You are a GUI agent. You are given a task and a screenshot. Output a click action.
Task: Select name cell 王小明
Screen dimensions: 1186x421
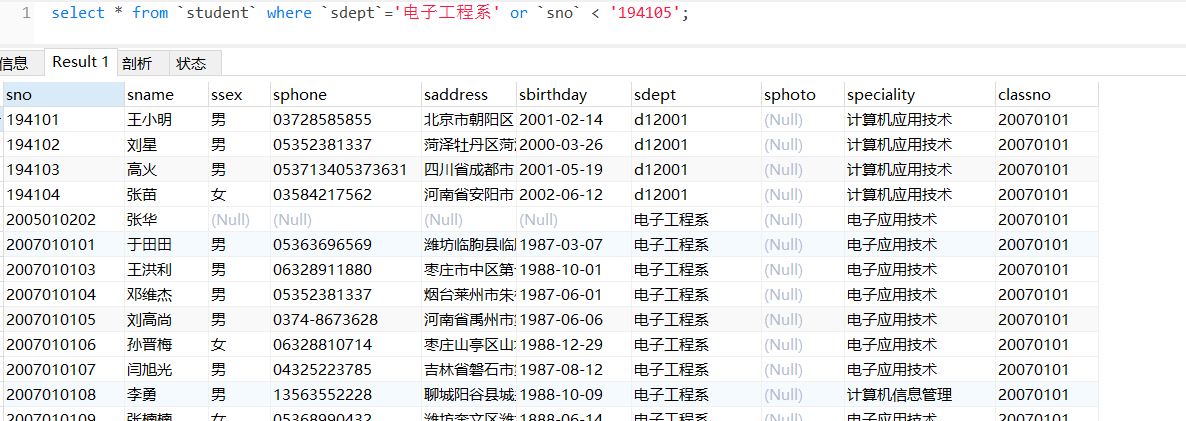pos(166,119)
